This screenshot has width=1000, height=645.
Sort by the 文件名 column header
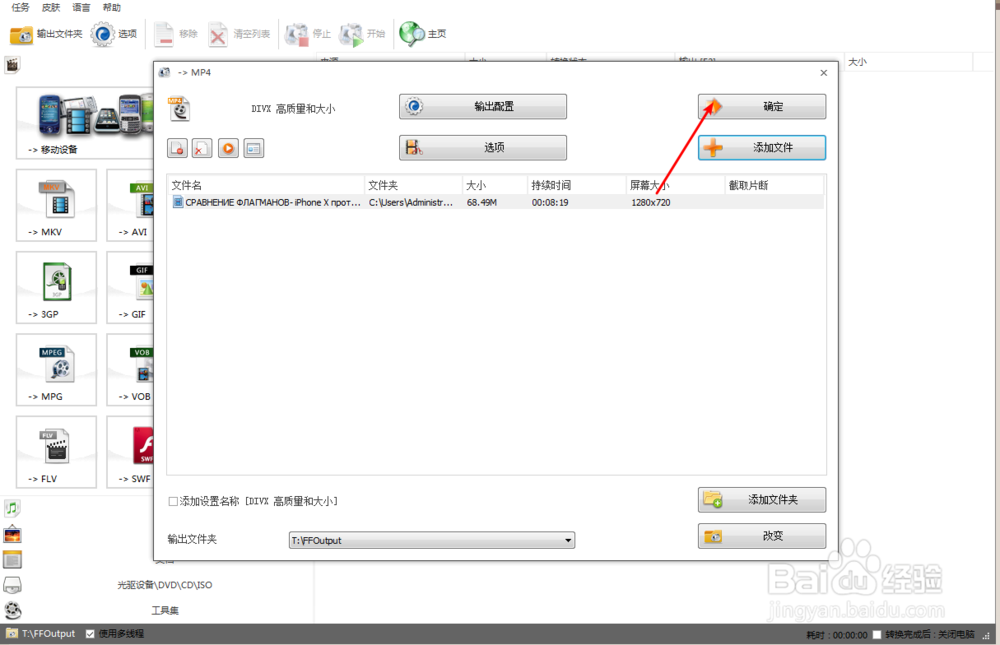coord(266,185)
